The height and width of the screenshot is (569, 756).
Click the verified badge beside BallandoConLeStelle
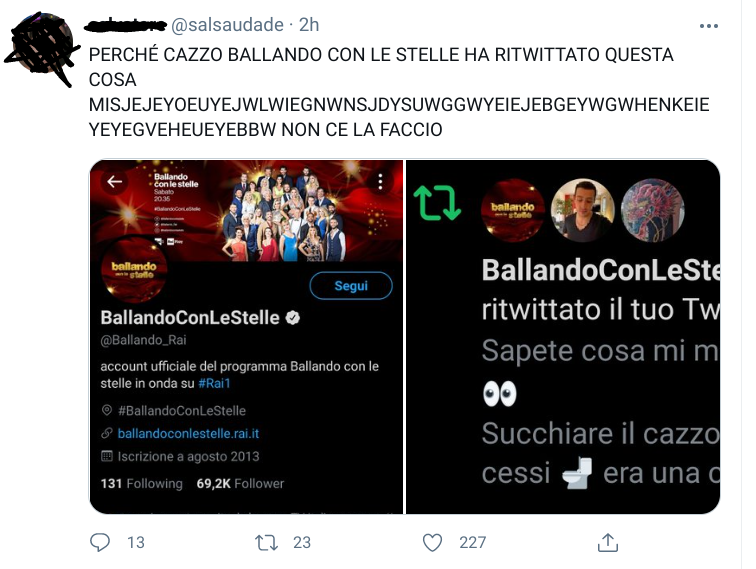click(x=293, y=318)
